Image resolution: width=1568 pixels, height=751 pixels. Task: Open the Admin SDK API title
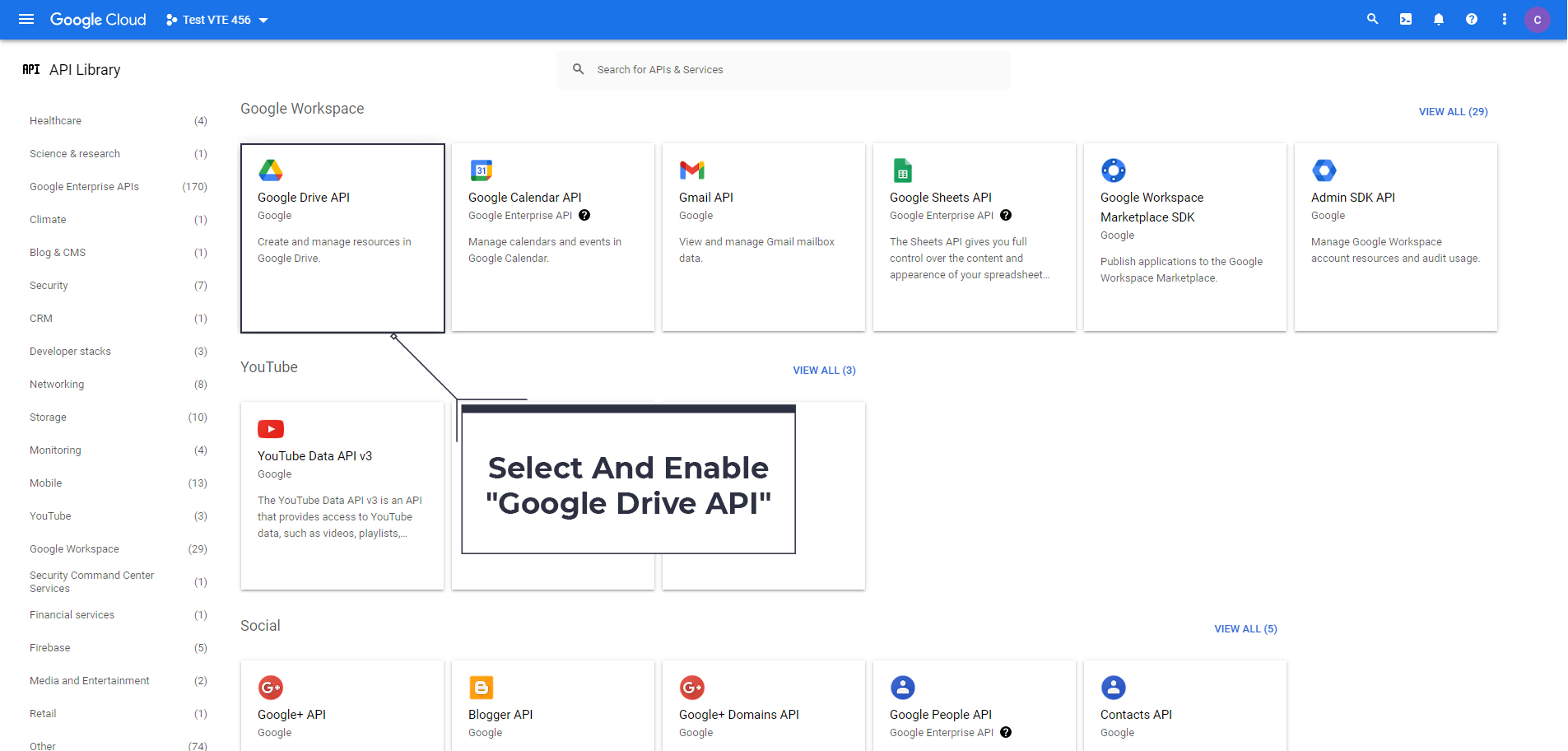click(x=1353, y=198)
